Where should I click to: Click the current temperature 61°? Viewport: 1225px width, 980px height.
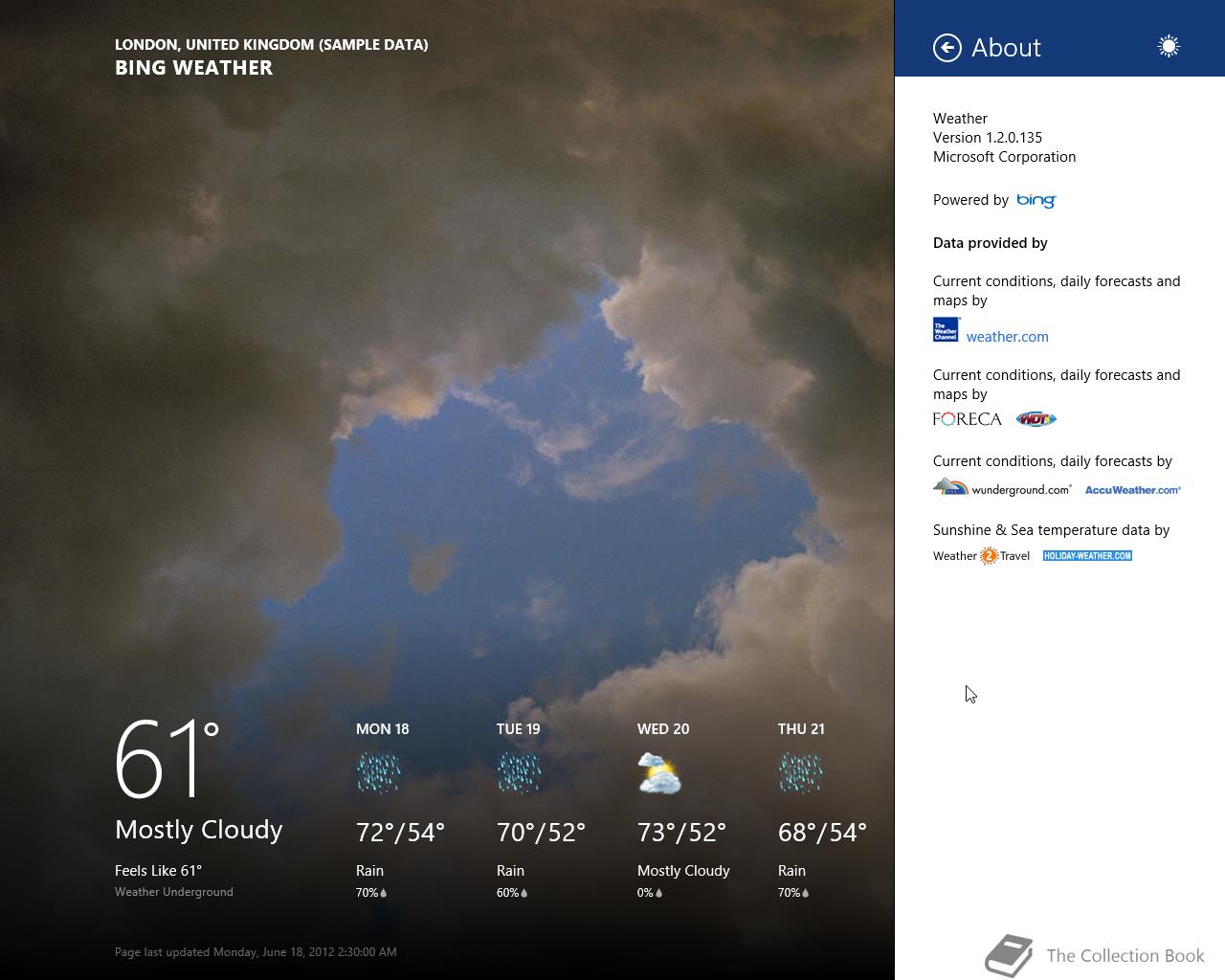coord(167,760)
